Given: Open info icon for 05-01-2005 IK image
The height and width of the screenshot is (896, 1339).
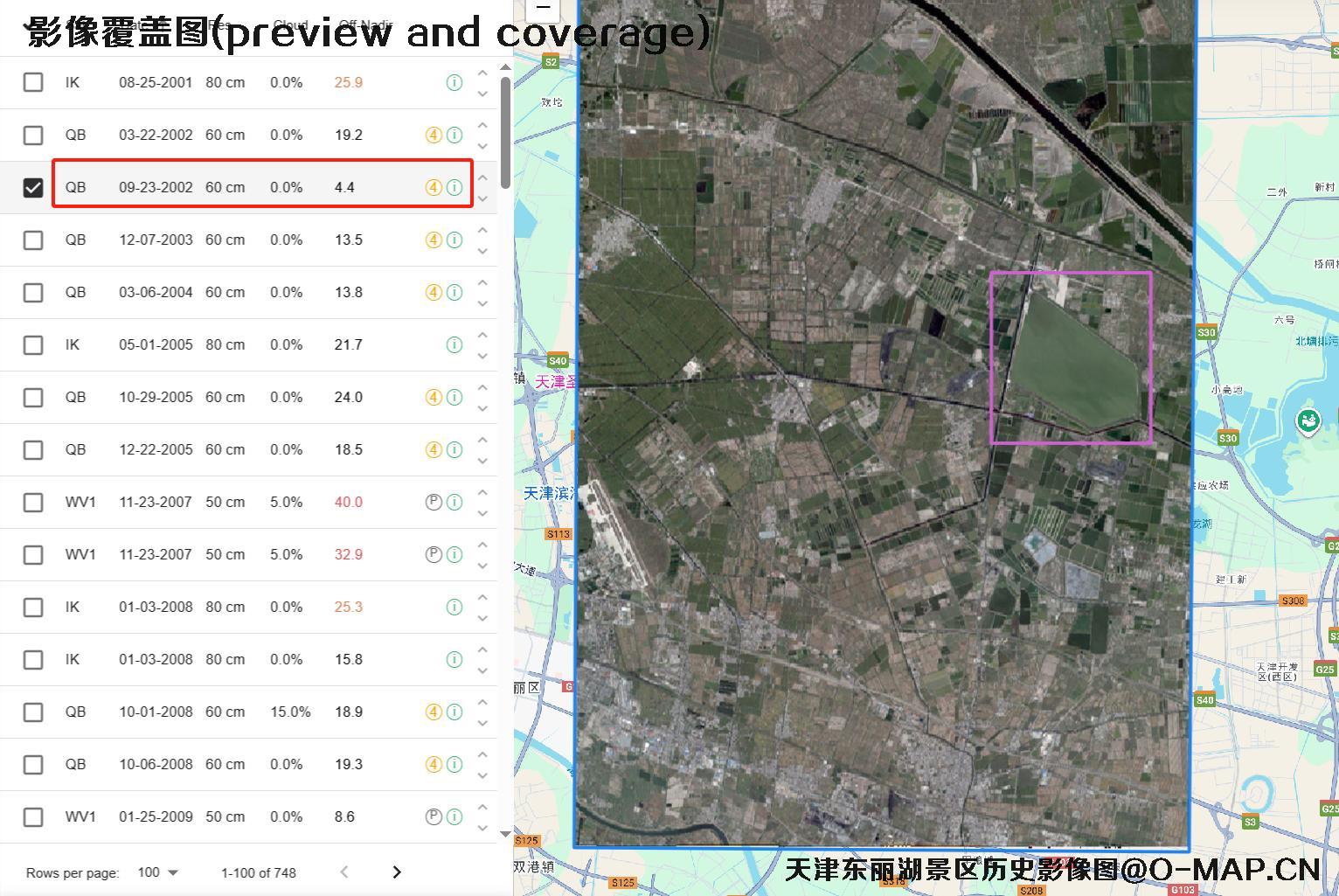Looking at the screenshot, I should point(454,344).
